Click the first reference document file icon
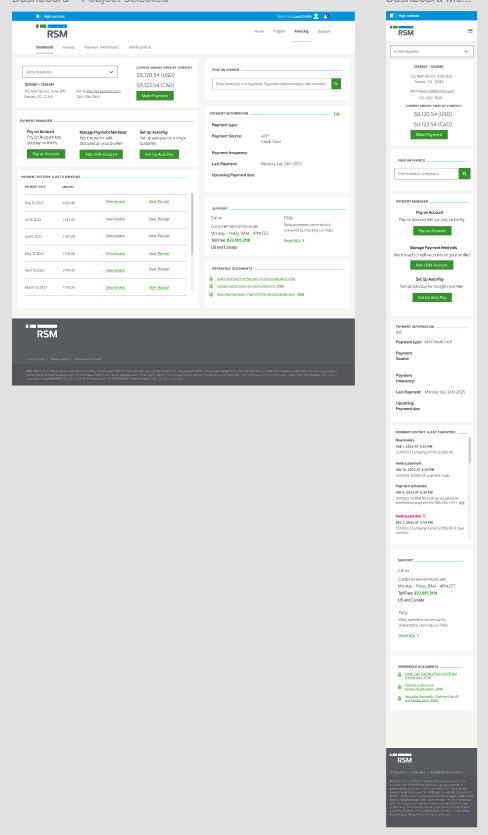This screenshot has height=835, width=488. point(211,279)
